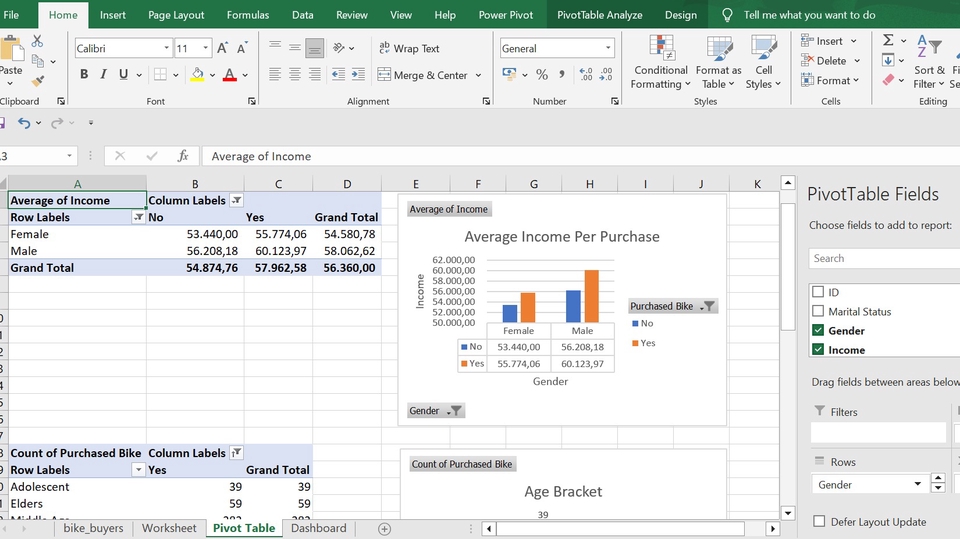Open the General number format dropdown
The image size is (960, 539).
point(608,48)
